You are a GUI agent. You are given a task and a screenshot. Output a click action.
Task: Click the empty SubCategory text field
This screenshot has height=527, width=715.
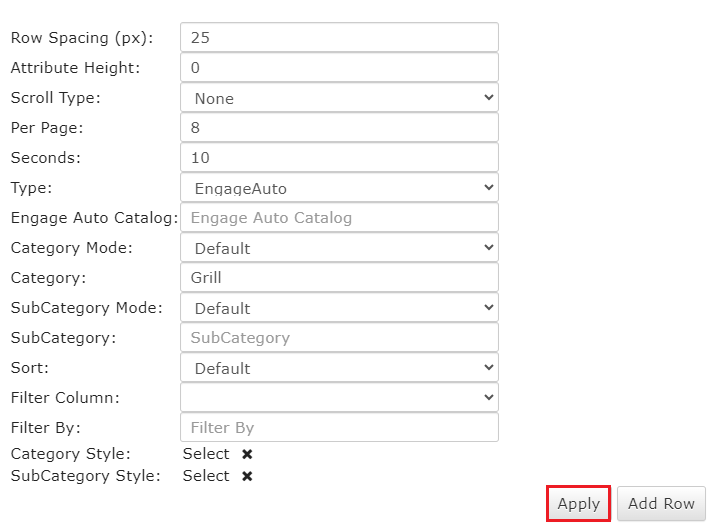click(339, 338)
